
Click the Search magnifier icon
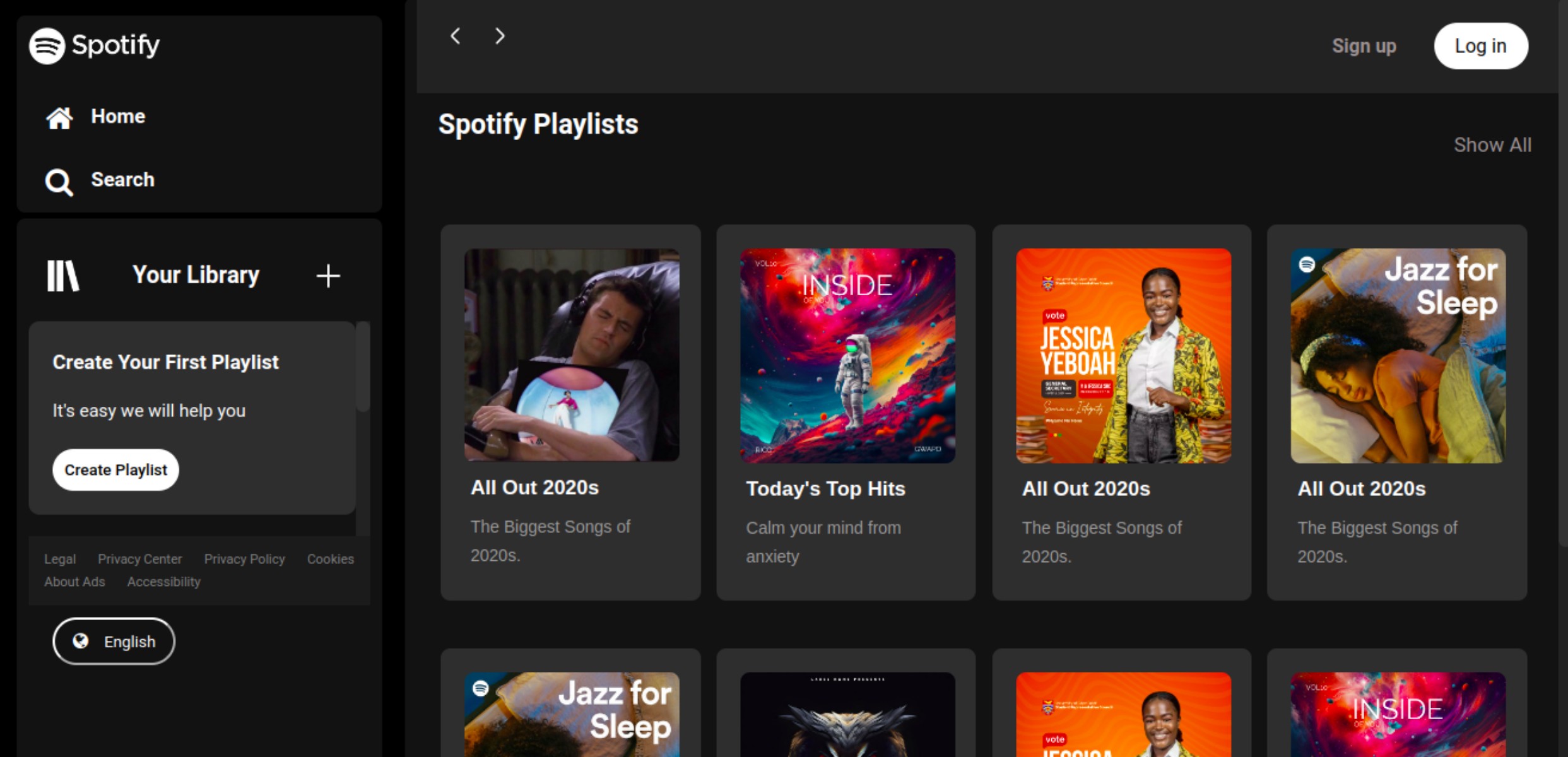pos(59,182)
